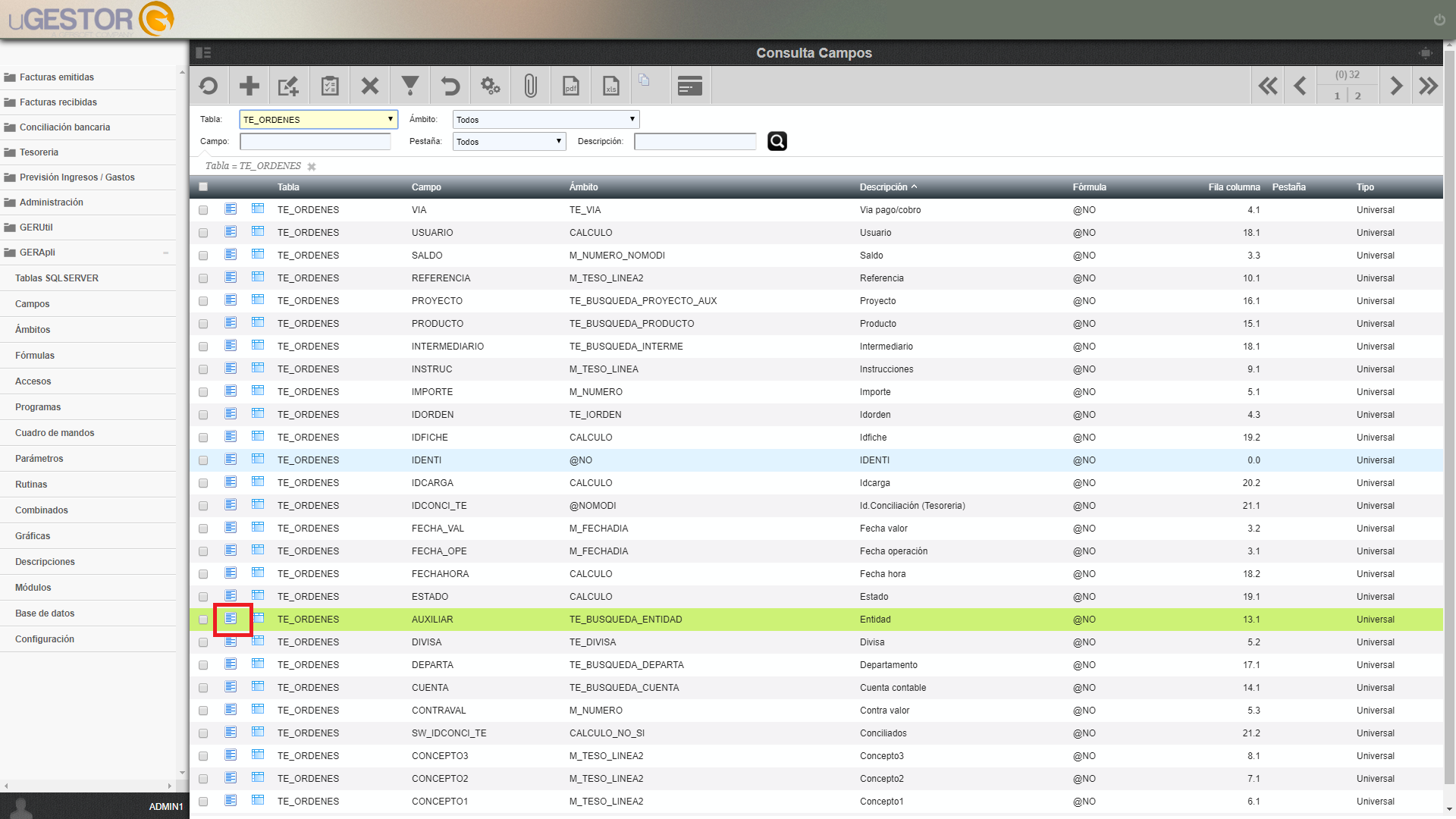Check the select-all header checkbox
Screen dimensions: 1456x819
(203, 187)
